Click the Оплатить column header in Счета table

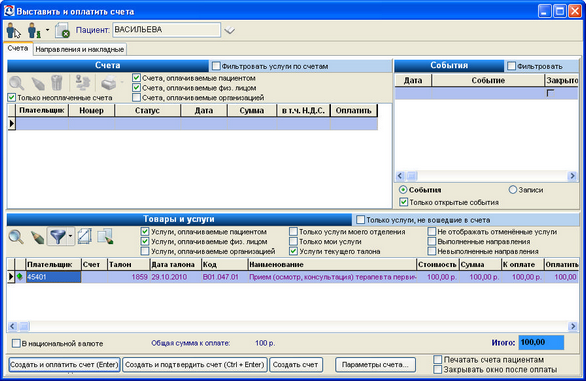(x=354, y=110)
